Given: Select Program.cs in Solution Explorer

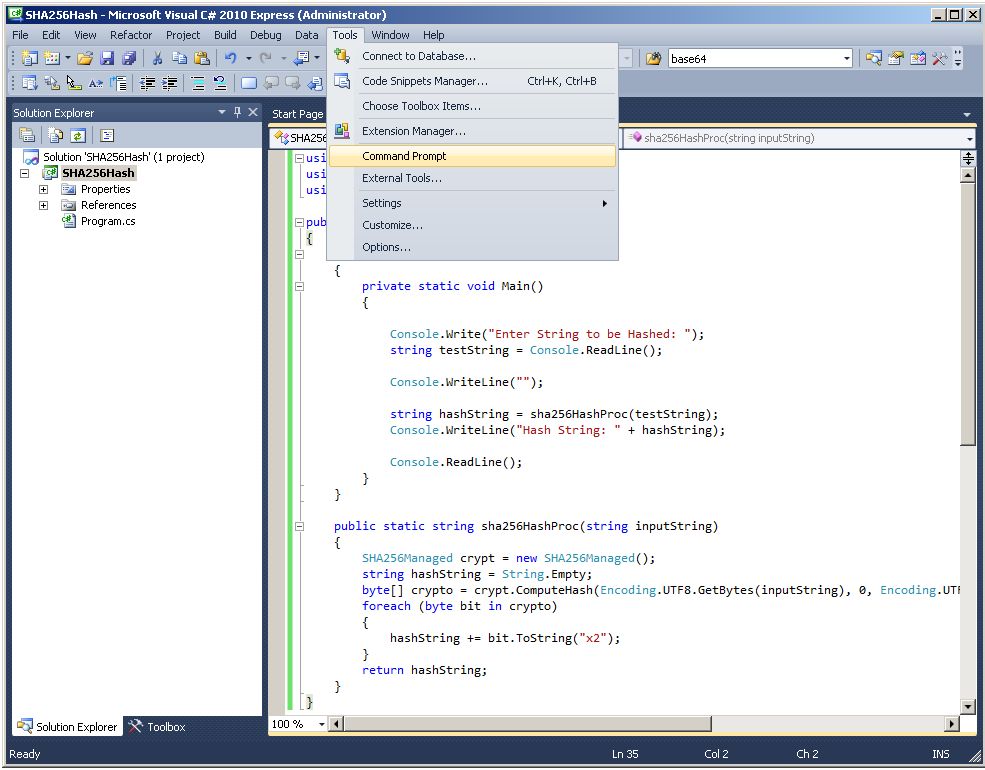Looking at the screenshot, I should coord(108,221).
